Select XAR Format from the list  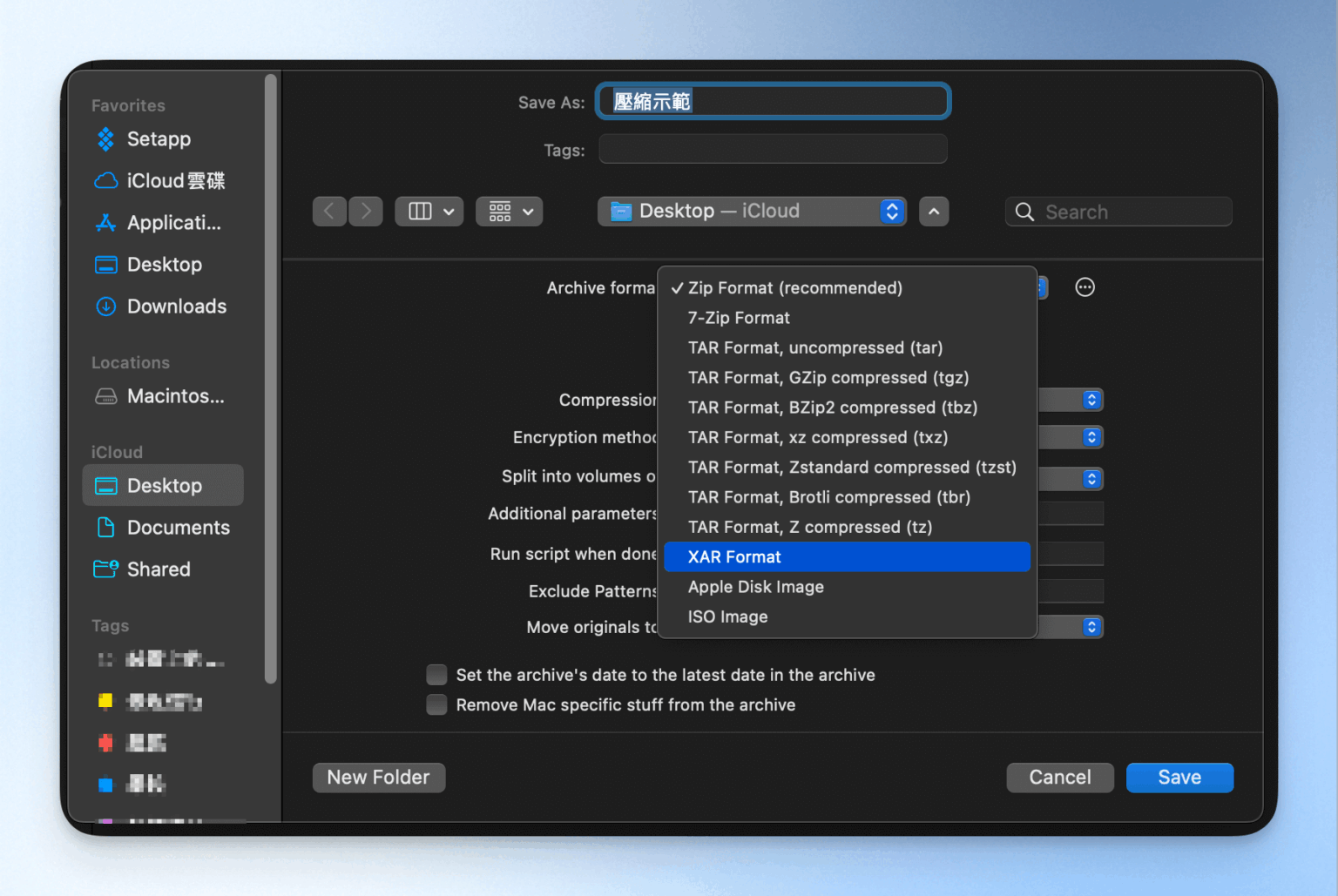point(846,556)
